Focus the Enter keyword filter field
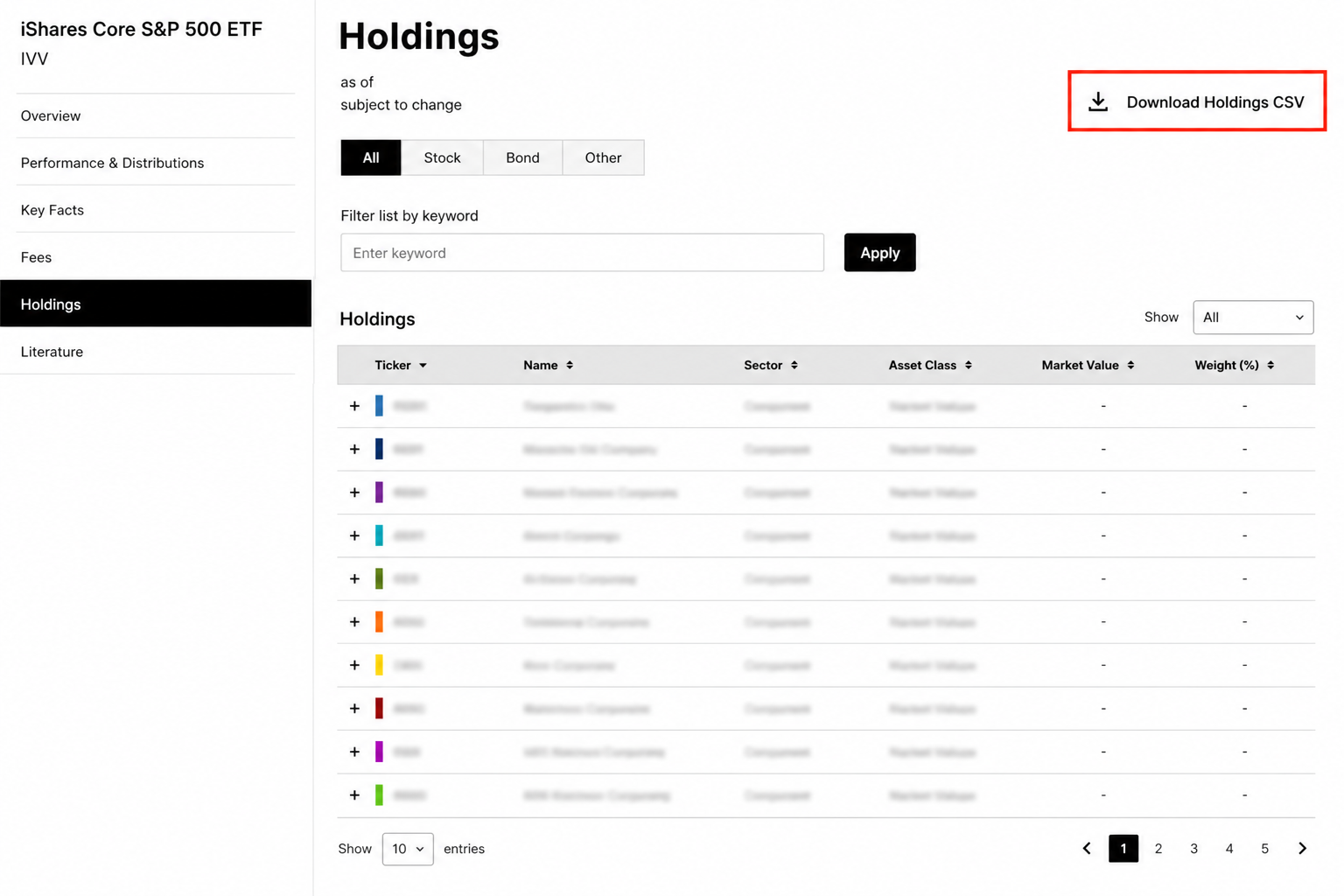Screen dimensions: 1344x896 (582, 253)
